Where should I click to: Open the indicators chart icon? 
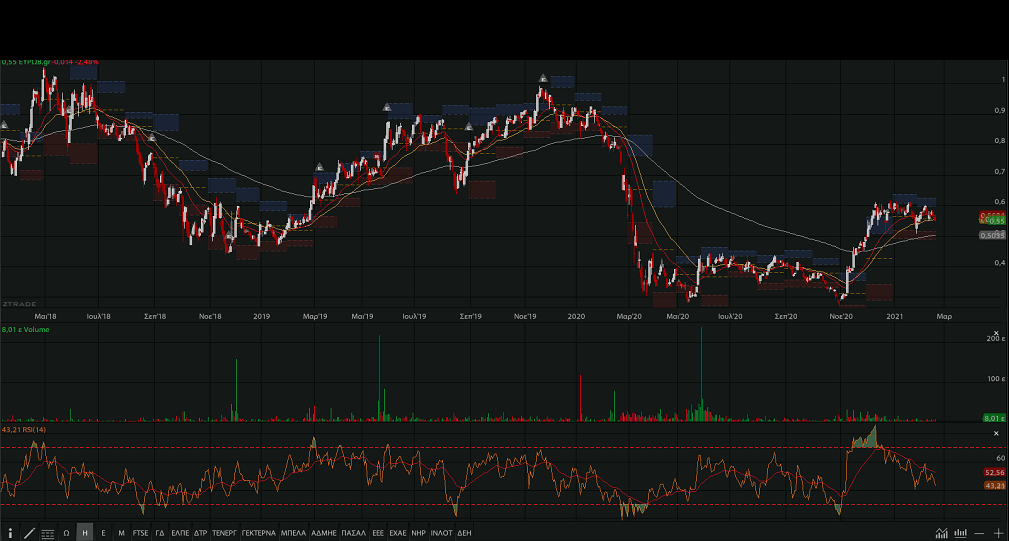[941, 533]
